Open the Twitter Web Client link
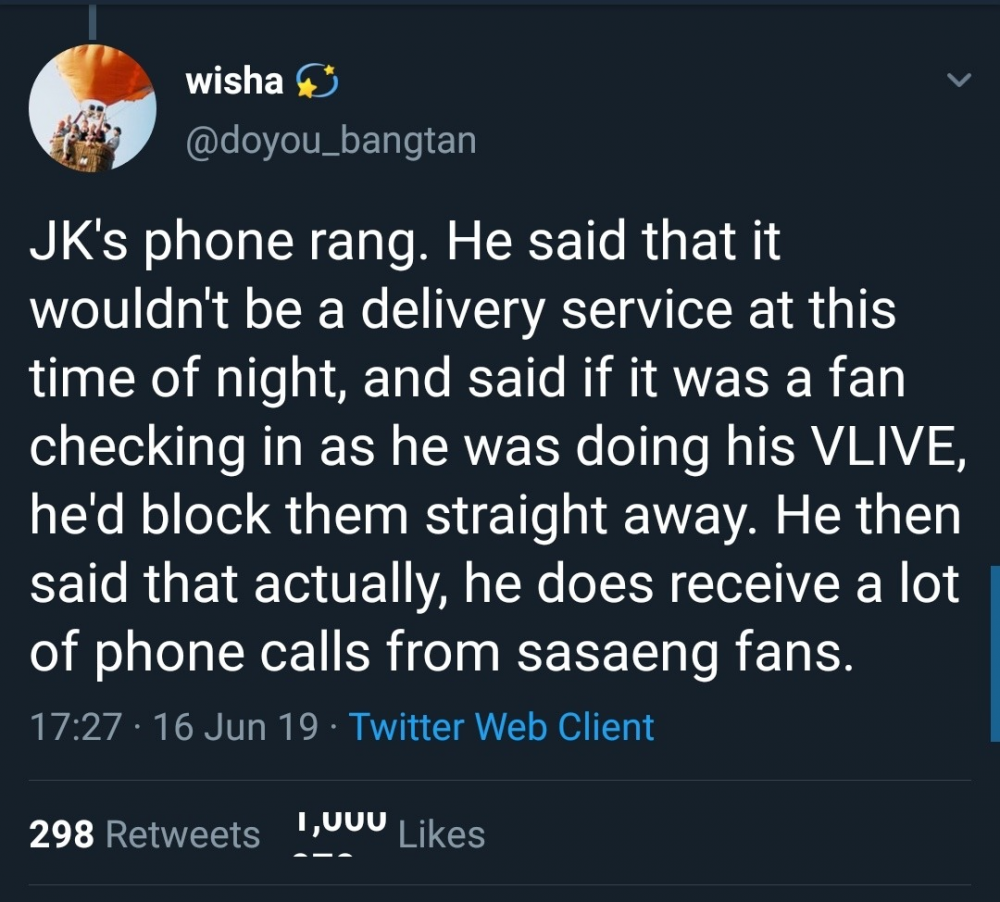The height and width of the screenshot is (902, 1000). (x=501, y=727)
